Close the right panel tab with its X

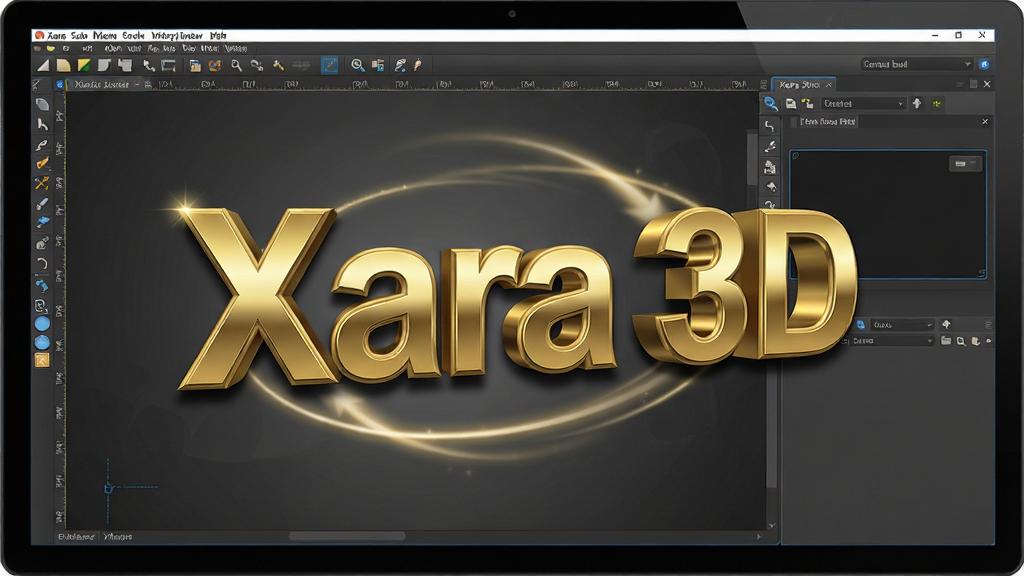pyautogui.click(x=829, y=85)
